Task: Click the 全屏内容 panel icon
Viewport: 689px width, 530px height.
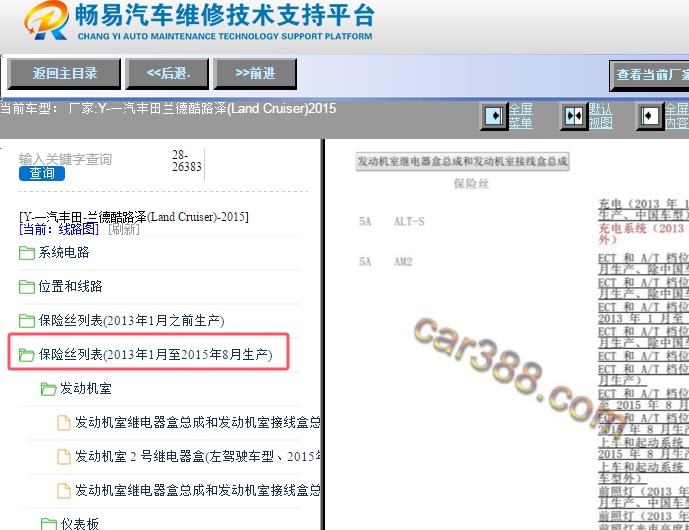Action: click(x=649, y=116)
